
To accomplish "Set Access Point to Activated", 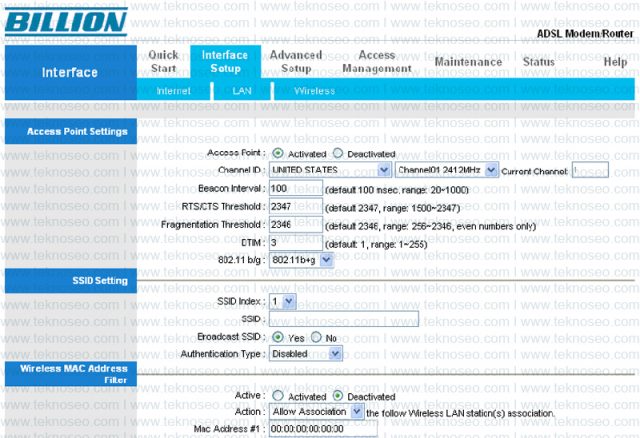I will tap(278, 153).
